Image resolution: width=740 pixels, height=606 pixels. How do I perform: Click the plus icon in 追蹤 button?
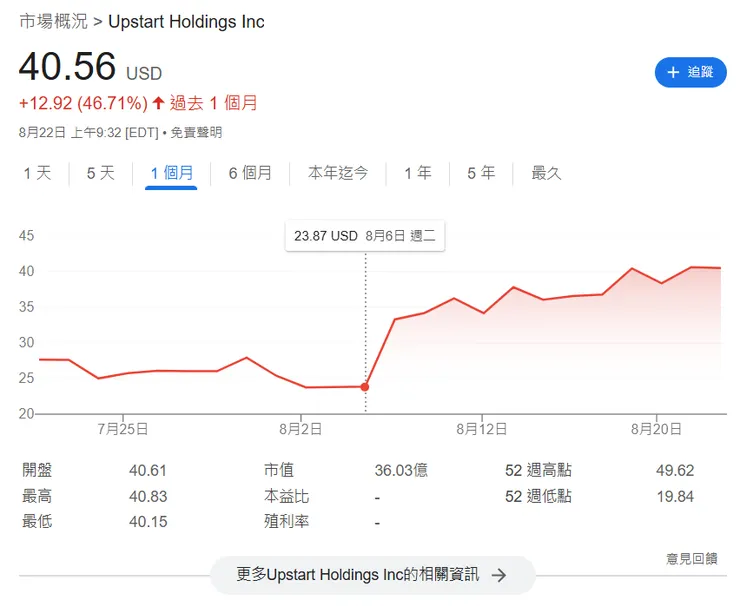pyautogui.click(x=673, y=72)
